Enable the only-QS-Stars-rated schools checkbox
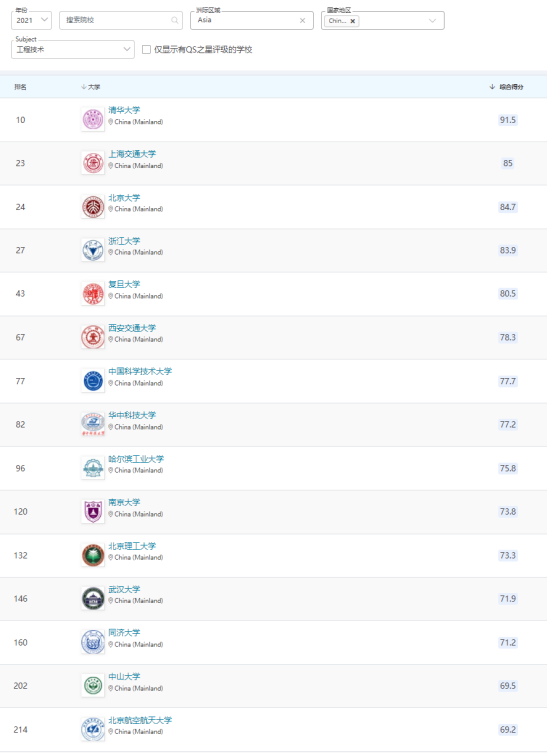This screenshot has height=753, width=547. 146,49
